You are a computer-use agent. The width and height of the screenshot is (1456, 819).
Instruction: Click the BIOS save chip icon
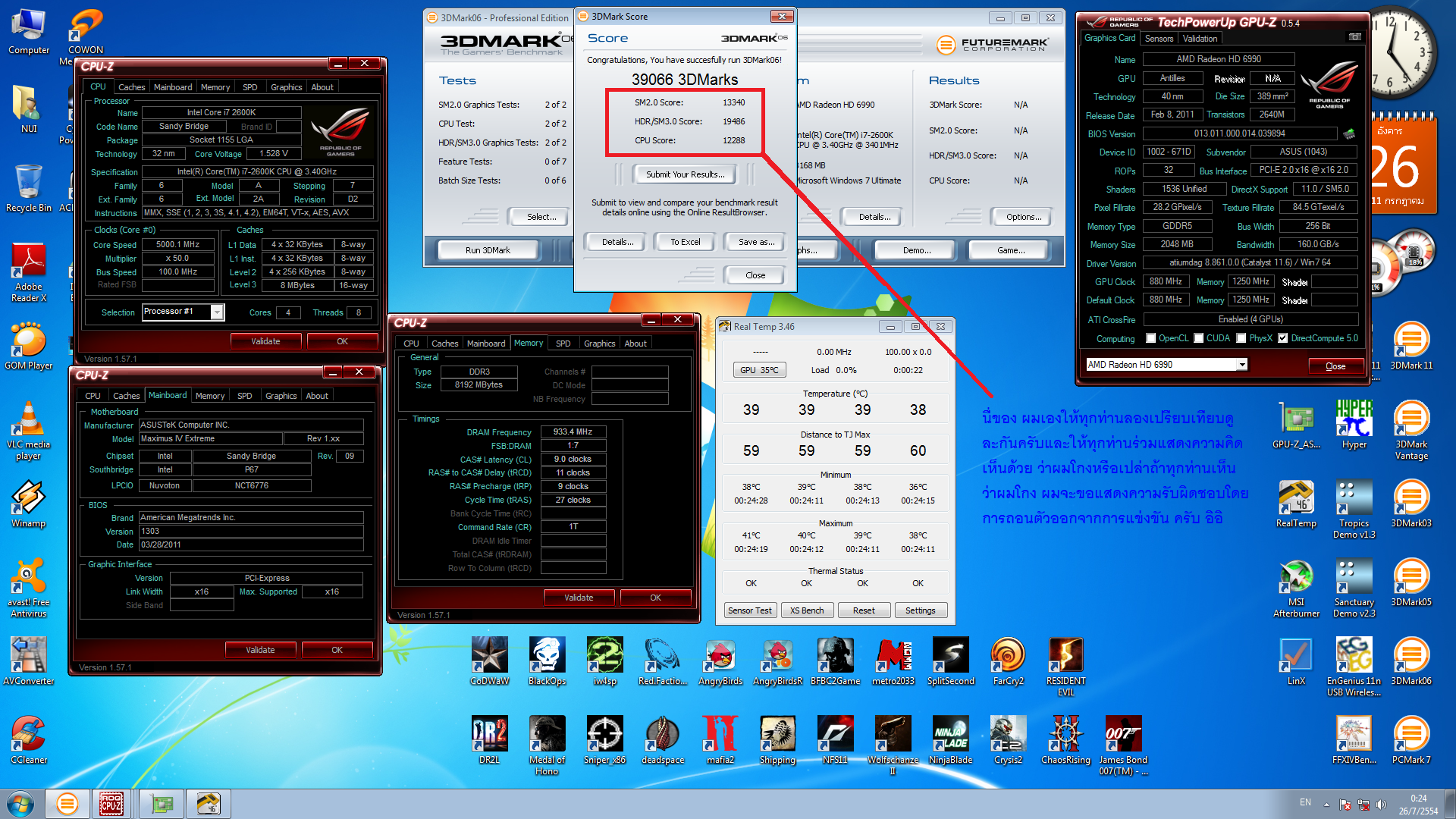click(1349, 133)
